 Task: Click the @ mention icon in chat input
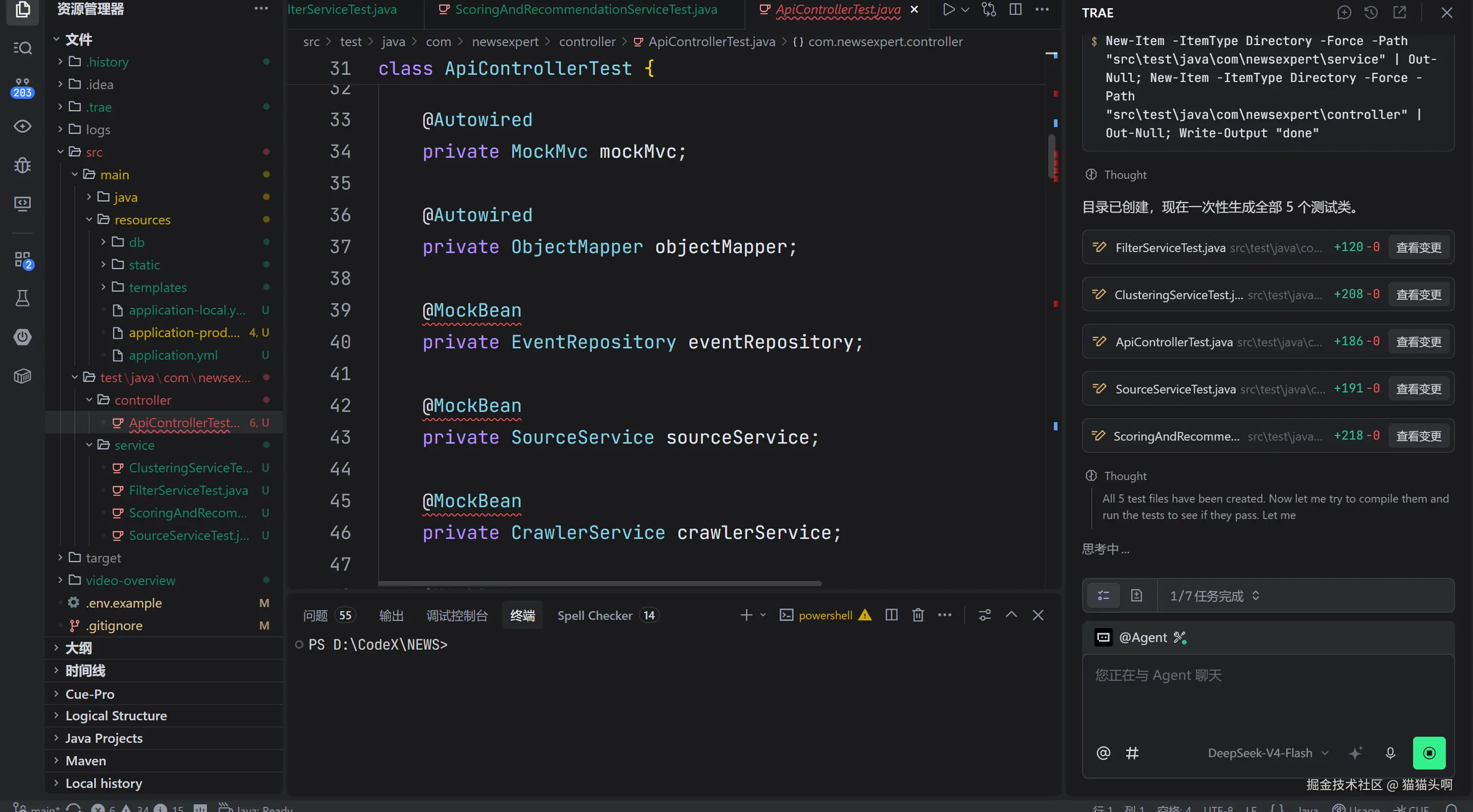pyautogui.click(x=1103, y=753)
